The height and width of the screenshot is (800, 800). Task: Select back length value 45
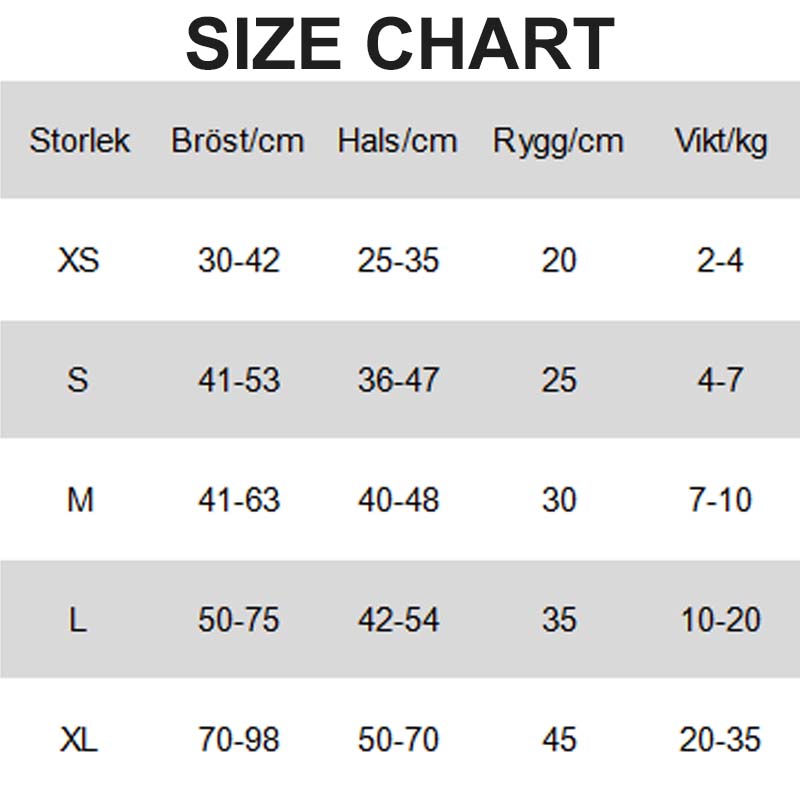coord(559,739)
